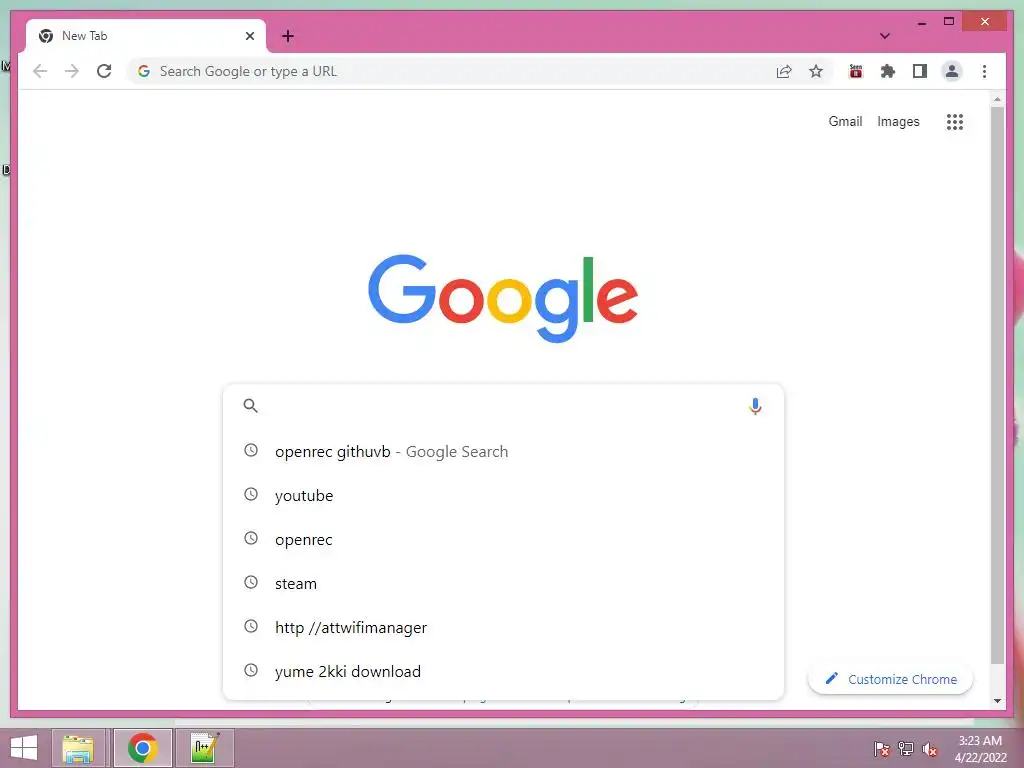Open the taskbar clock showing 3:23 AM

(980, 749)
